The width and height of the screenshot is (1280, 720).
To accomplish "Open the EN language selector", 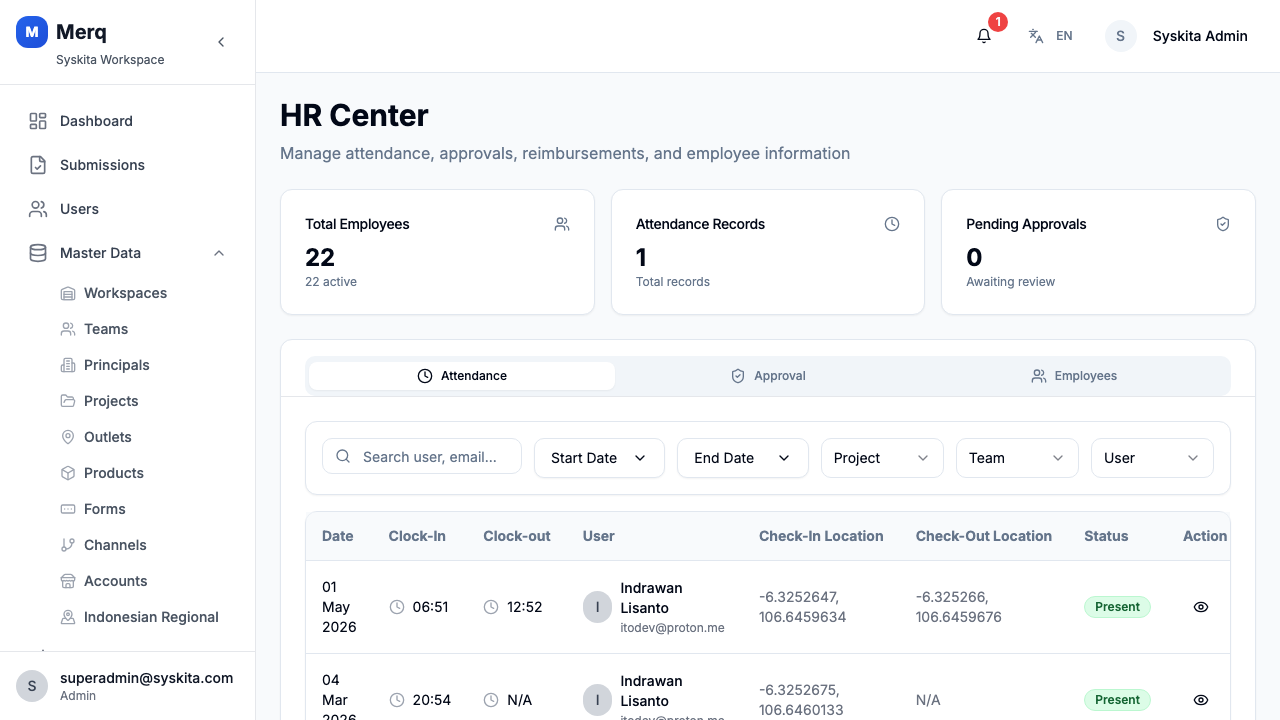I will point(1050,36).
